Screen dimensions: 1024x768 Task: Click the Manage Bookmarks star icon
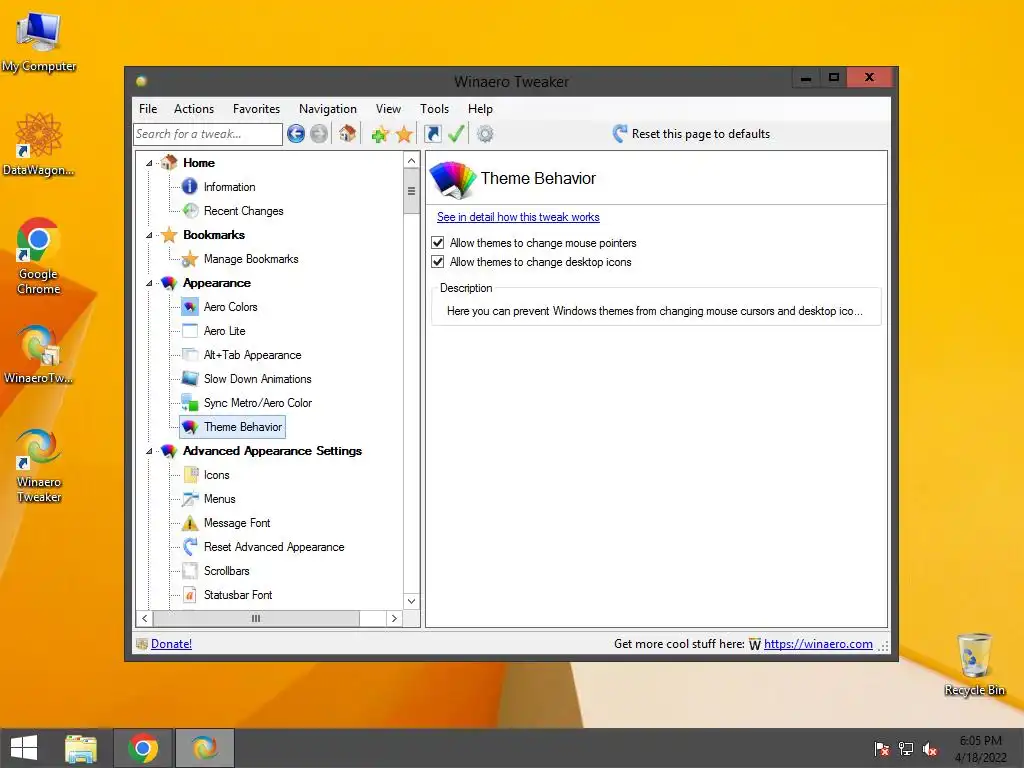(x=189, y=259)
